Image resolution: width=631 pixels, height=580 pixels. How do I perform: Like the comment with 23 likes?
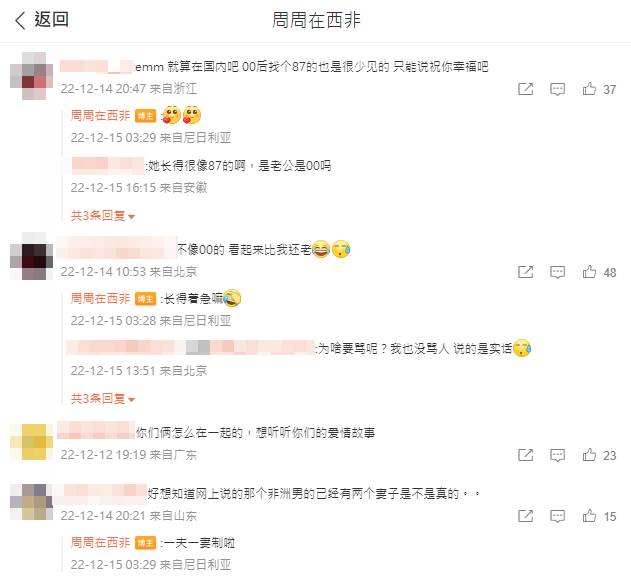(x=589, y=455)
